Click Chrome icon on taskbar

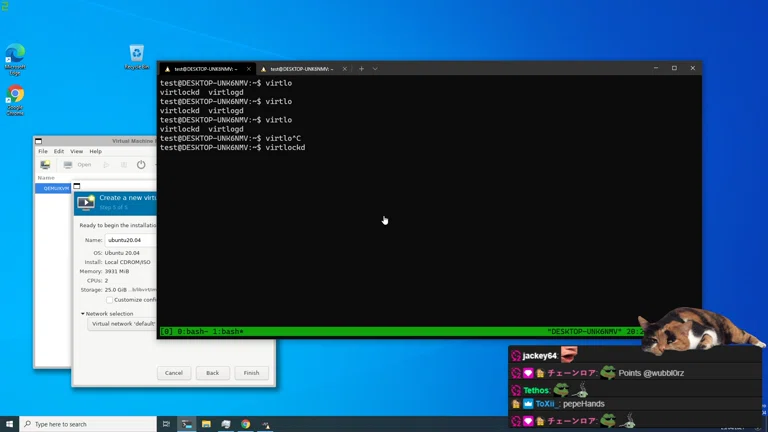click(245, 424)
